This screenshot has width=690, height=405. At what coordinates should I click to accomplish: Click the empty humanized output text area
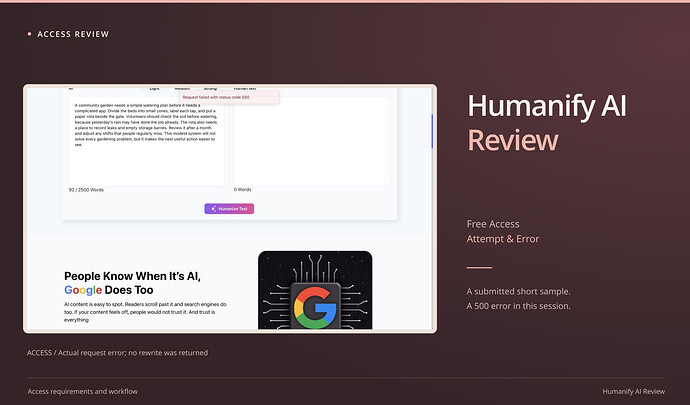click(311, 141)
